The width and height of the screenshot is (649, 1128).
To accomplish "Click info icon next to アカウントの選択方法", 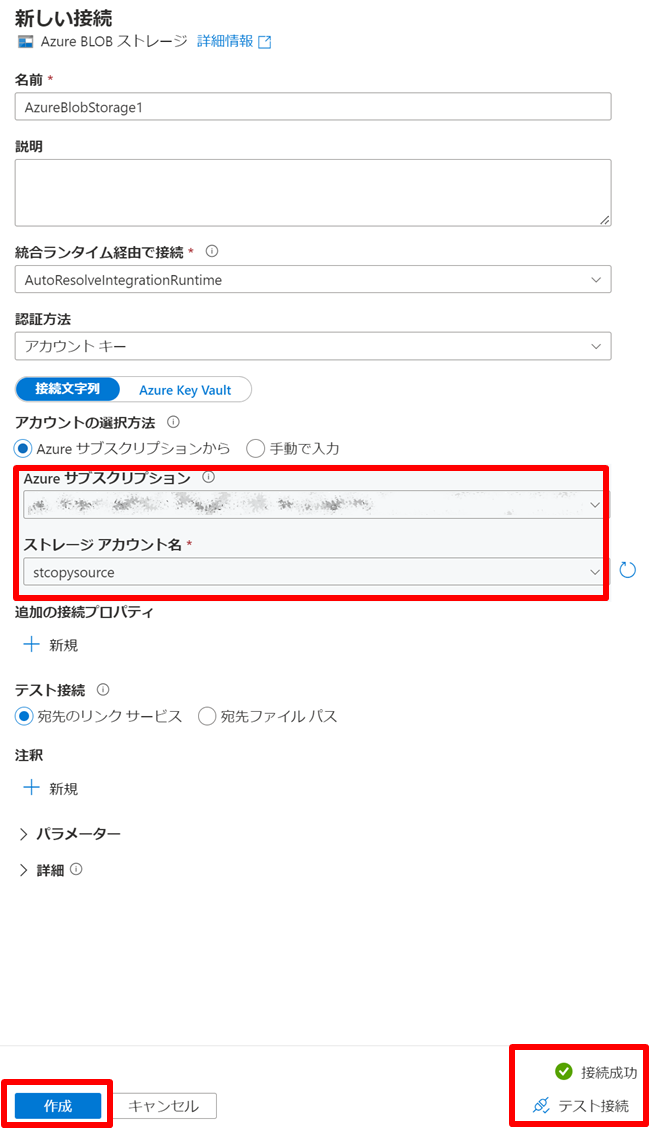I will (173, 422).
